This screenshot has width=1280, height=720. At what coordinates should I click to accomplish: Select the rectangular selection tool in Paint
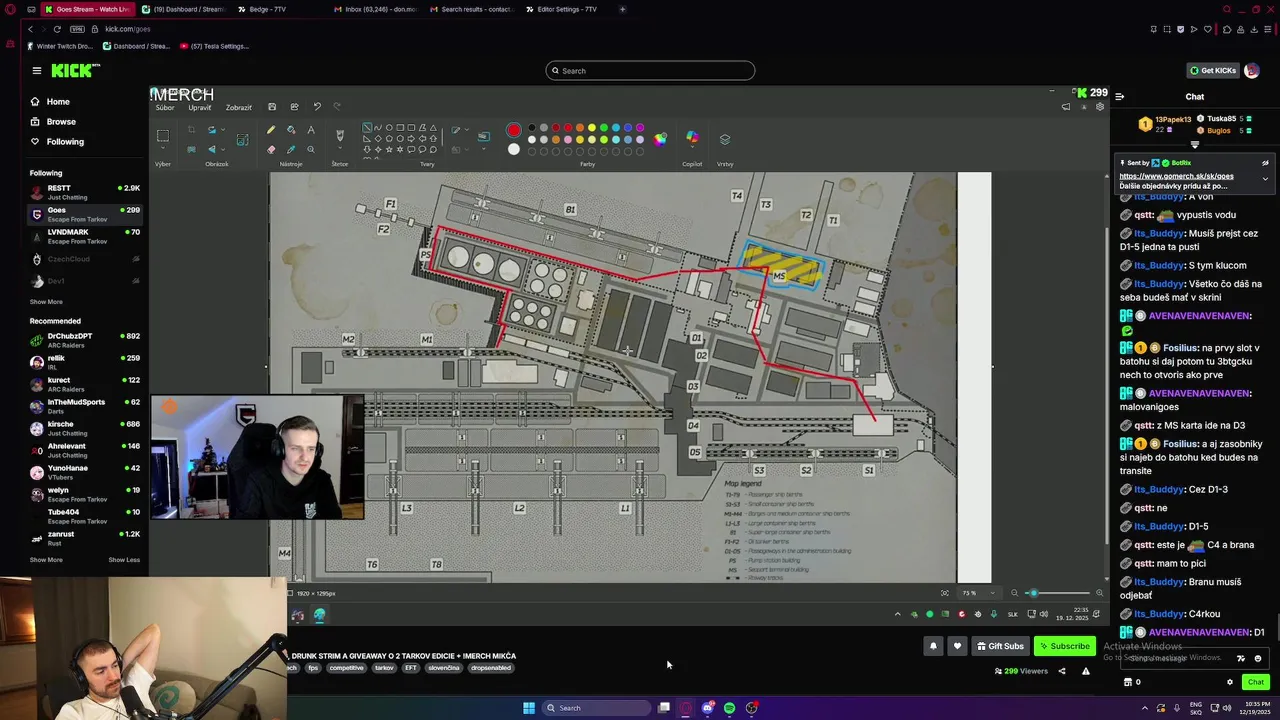pos(163,136)
